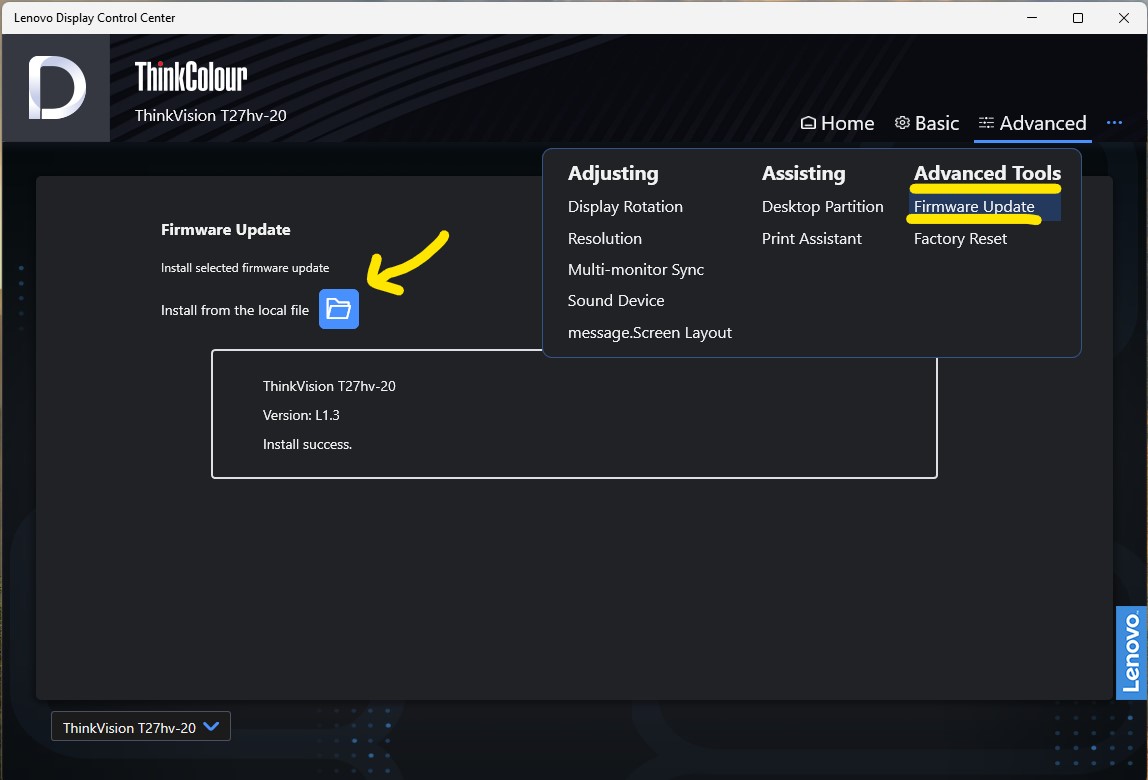The image size is (1148, 780).
Task: Click the 'Install success.' status text
Action: tap(308, 445)
